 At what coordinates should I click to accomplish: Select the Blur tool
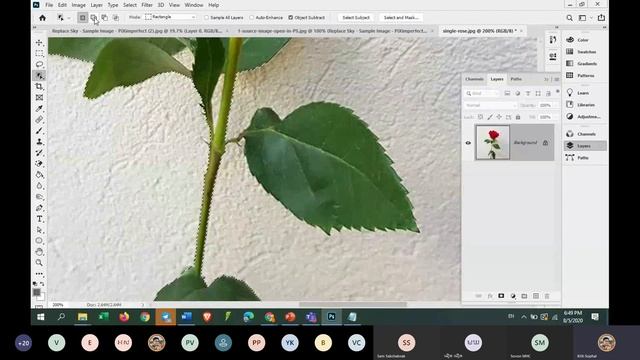pos(39,186)
